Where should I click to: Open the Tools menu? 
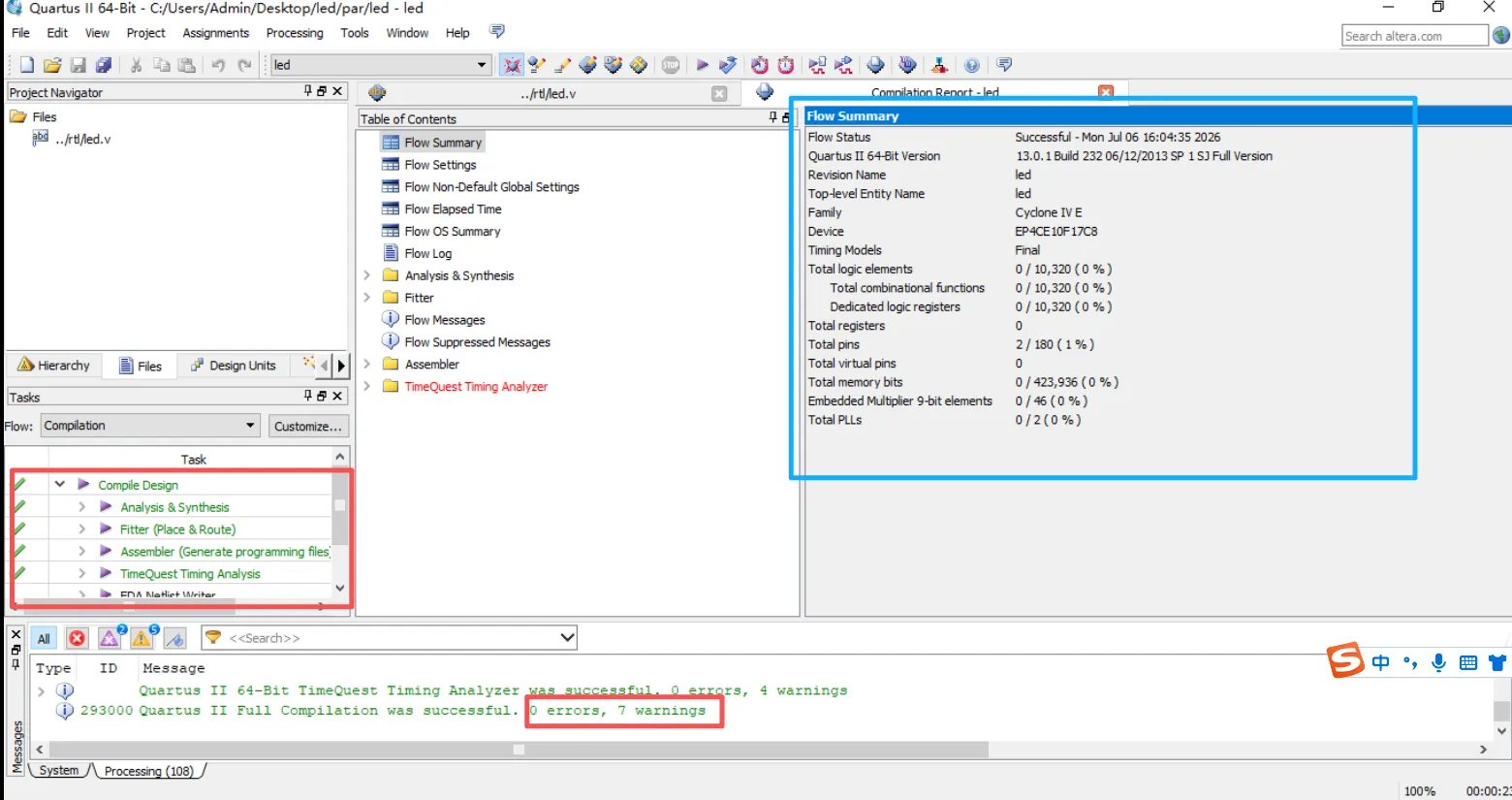pos(355,33)
